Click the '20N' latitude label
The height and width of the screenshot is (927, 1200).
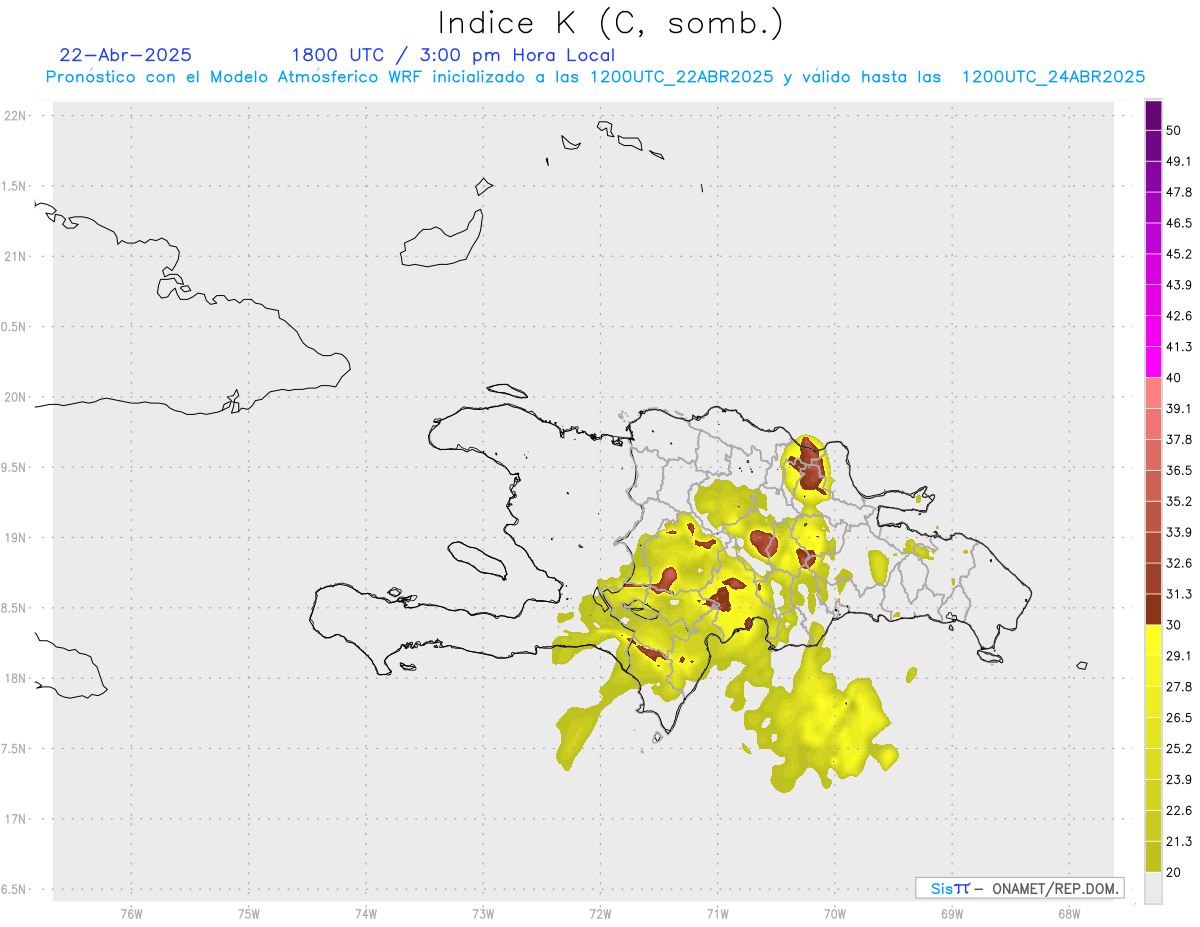pos(16,397)
